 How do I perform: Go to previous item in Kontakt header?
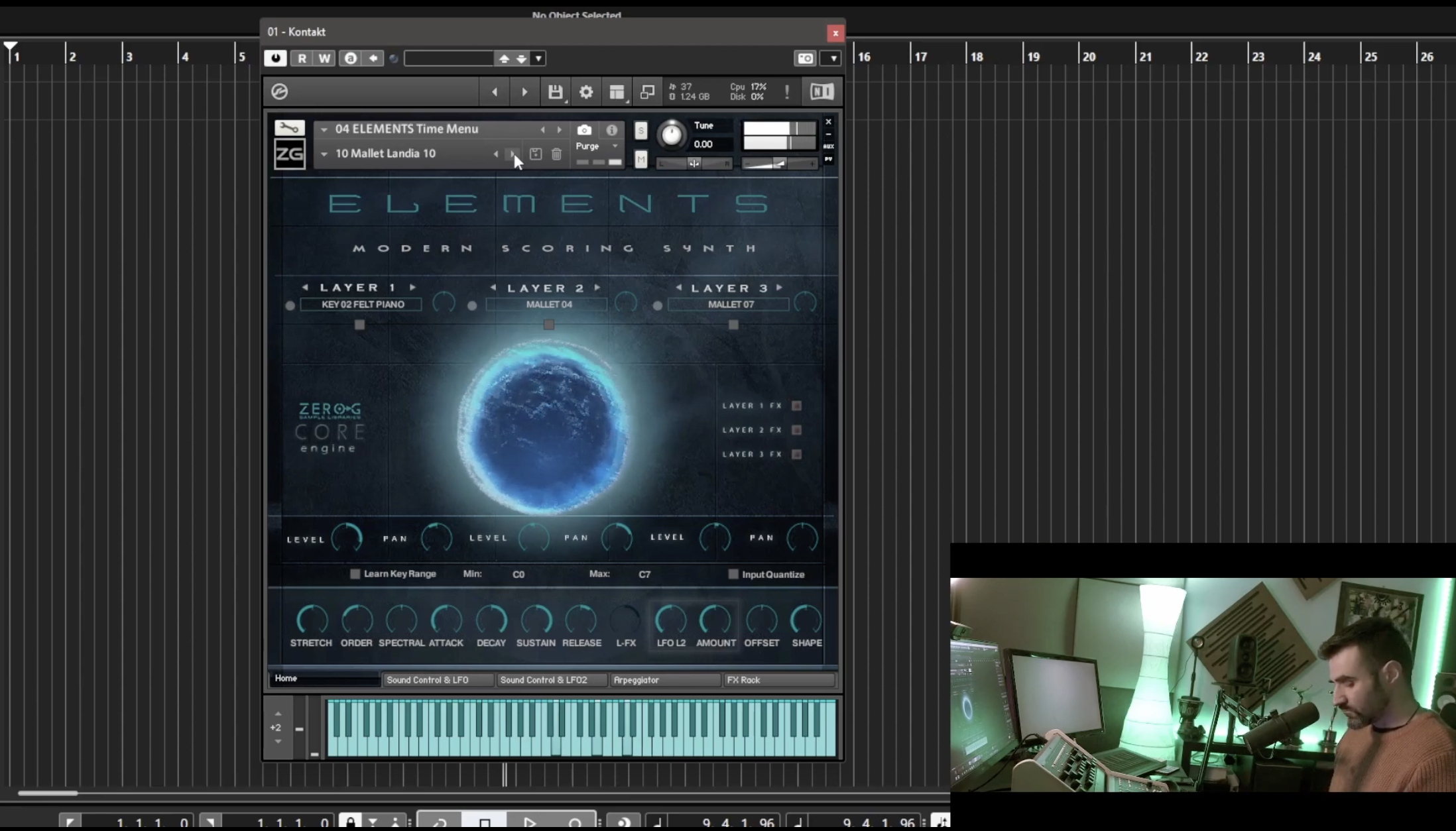(495, 92)
